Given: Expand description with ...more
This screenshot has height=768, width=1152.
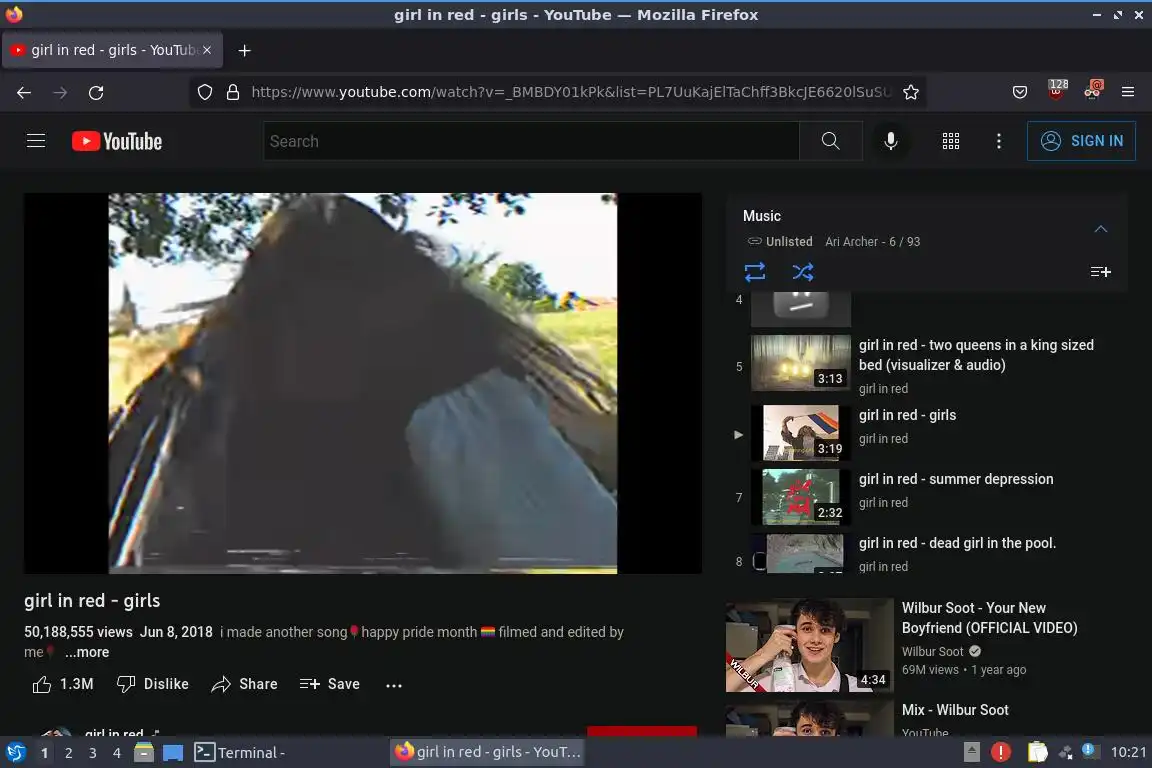Looking at the screenshot, I should coord(87,653).
